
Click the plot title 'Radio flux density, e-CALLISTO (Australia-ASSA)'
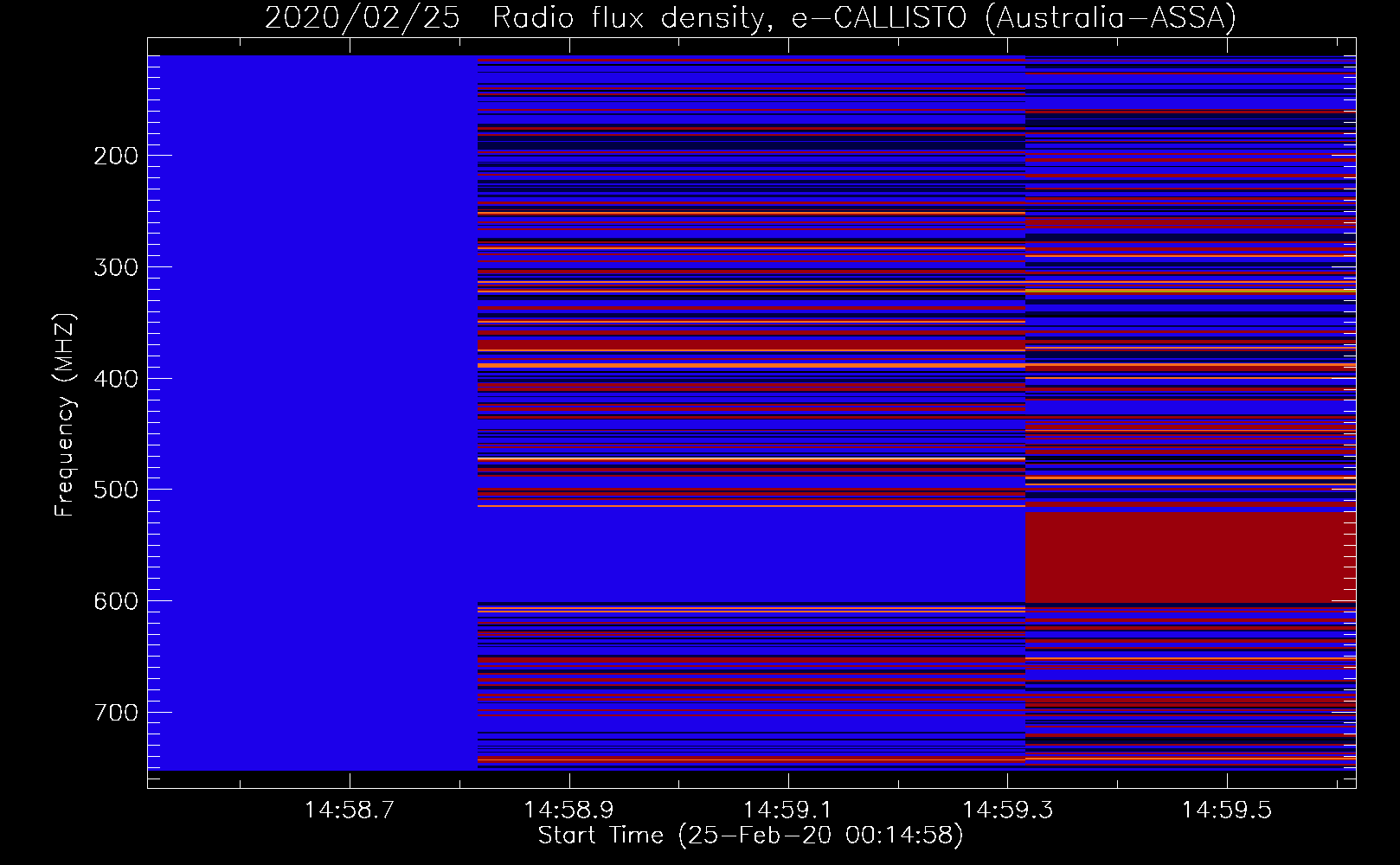pos(864,17)
